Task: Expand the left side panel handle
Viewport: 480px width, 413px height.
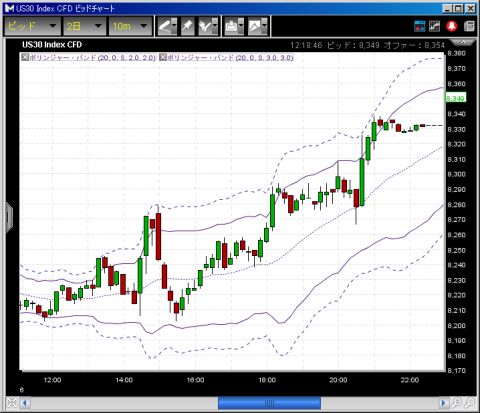Action: (9, 217)
